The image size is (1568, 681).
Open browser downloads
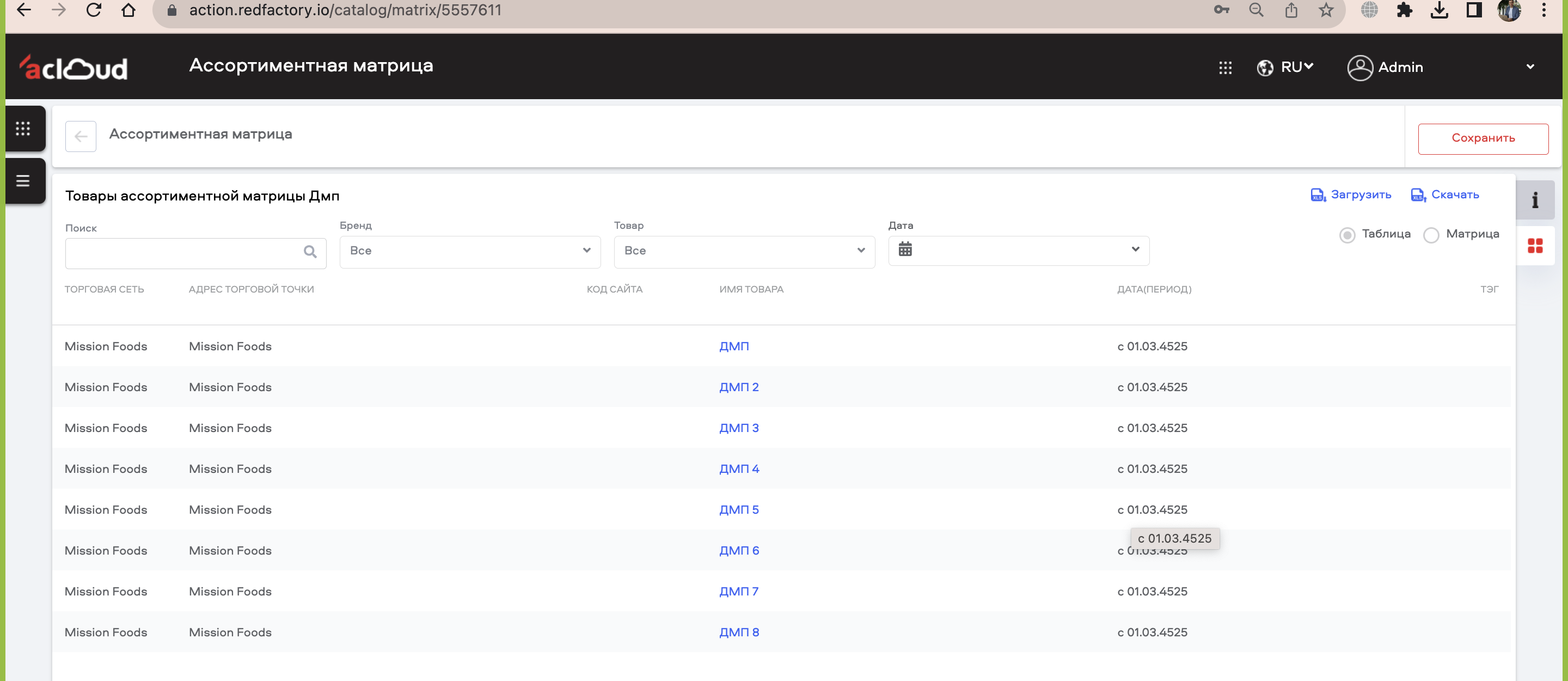pyautogui.click(x=1439, y=10)
